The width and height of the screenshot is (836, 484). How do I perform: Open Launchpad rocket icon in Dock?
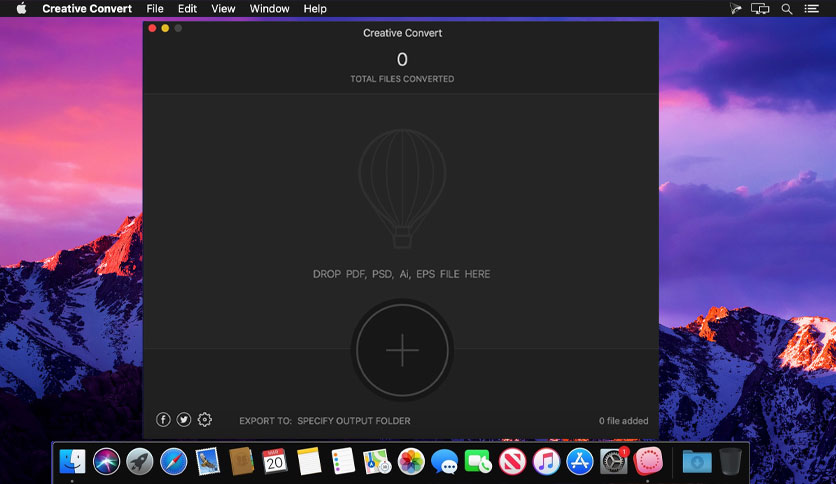click(140, 461)
